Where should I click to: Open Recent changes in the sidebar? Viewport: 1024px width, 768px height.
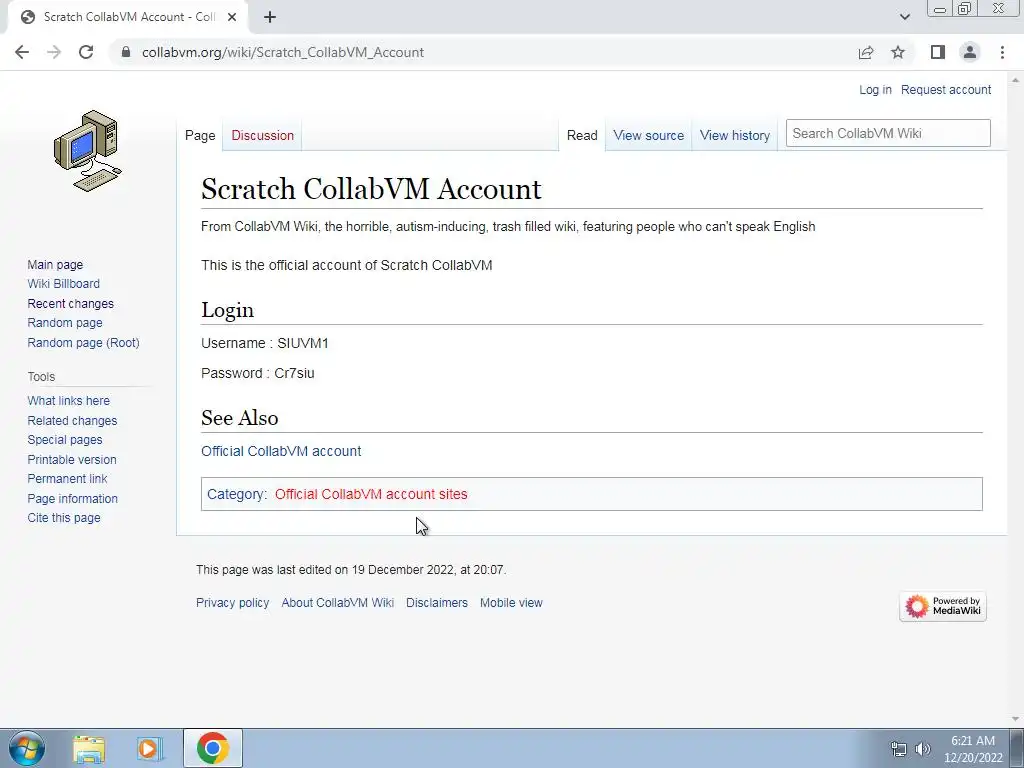[71, 303]
